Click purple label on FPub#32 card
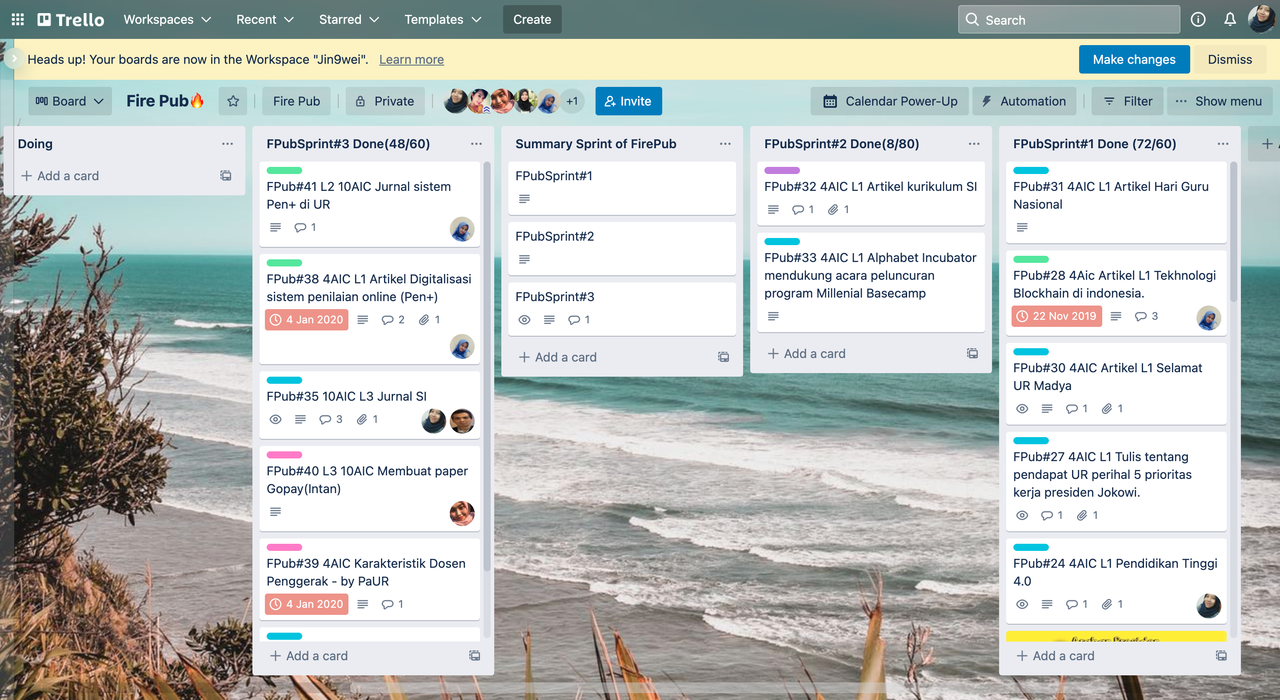 pos(782,171)
